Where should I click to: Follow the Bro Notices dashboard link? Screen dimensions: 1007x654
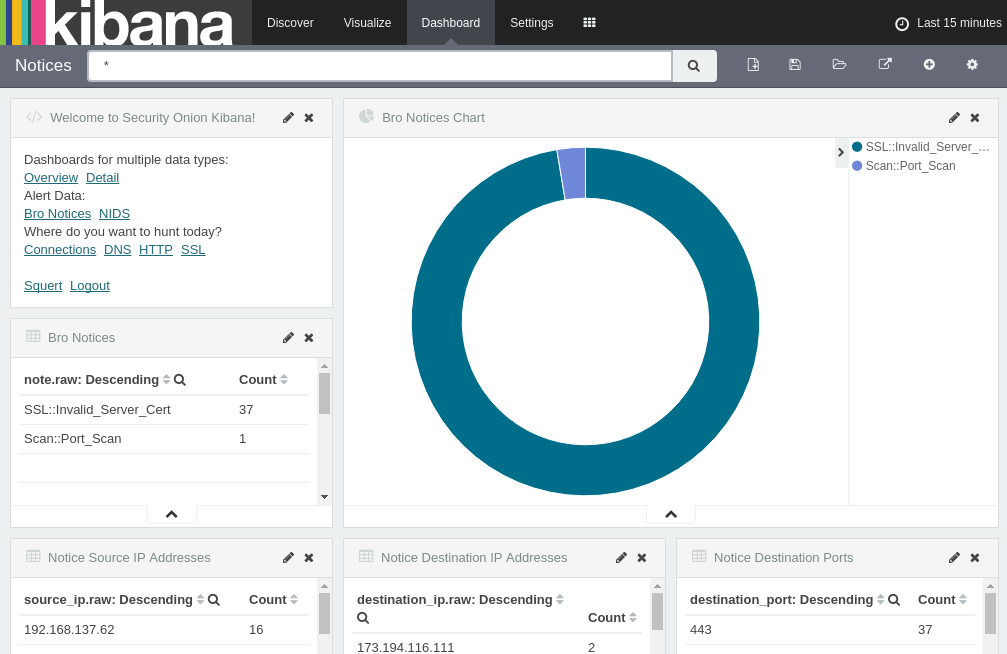[x=57, y=213]
